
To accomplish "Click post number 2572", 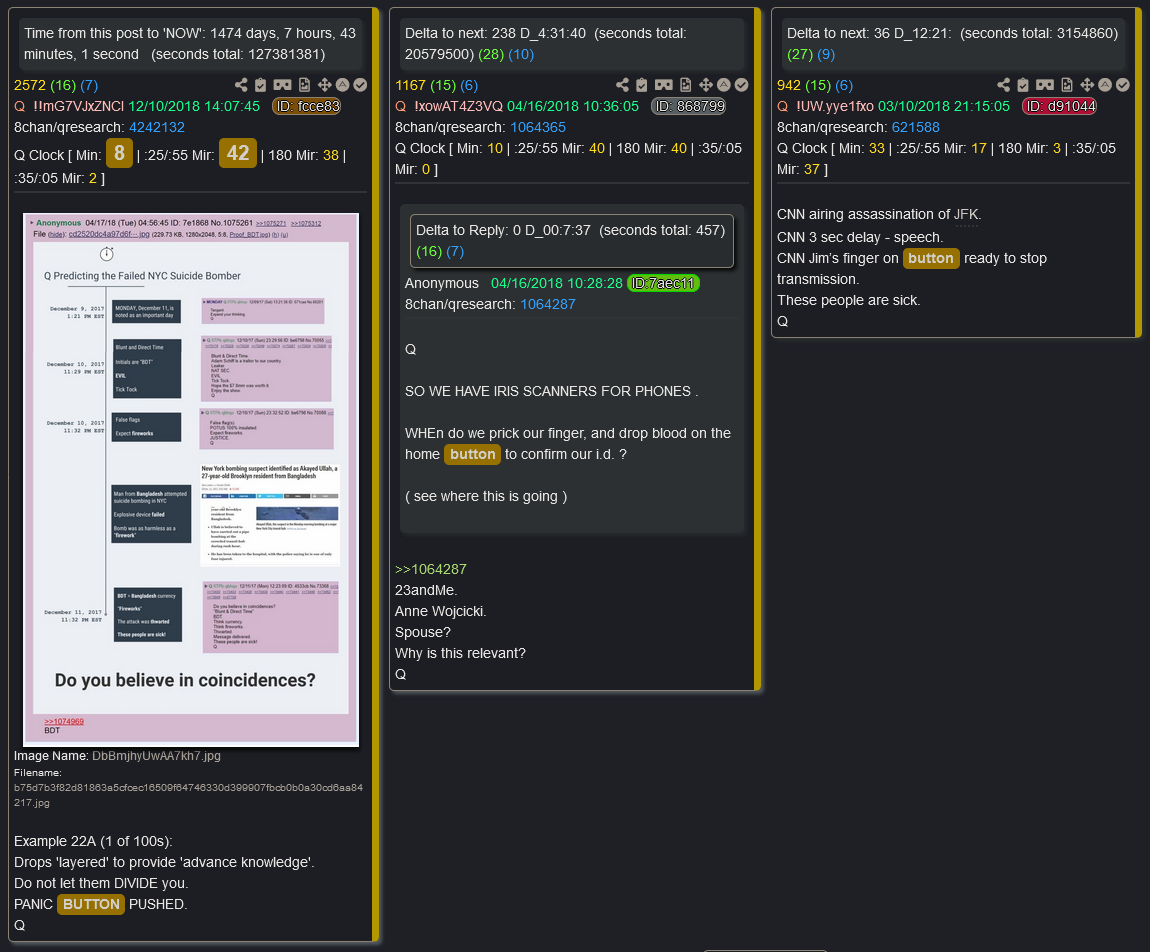I will 29,85.
